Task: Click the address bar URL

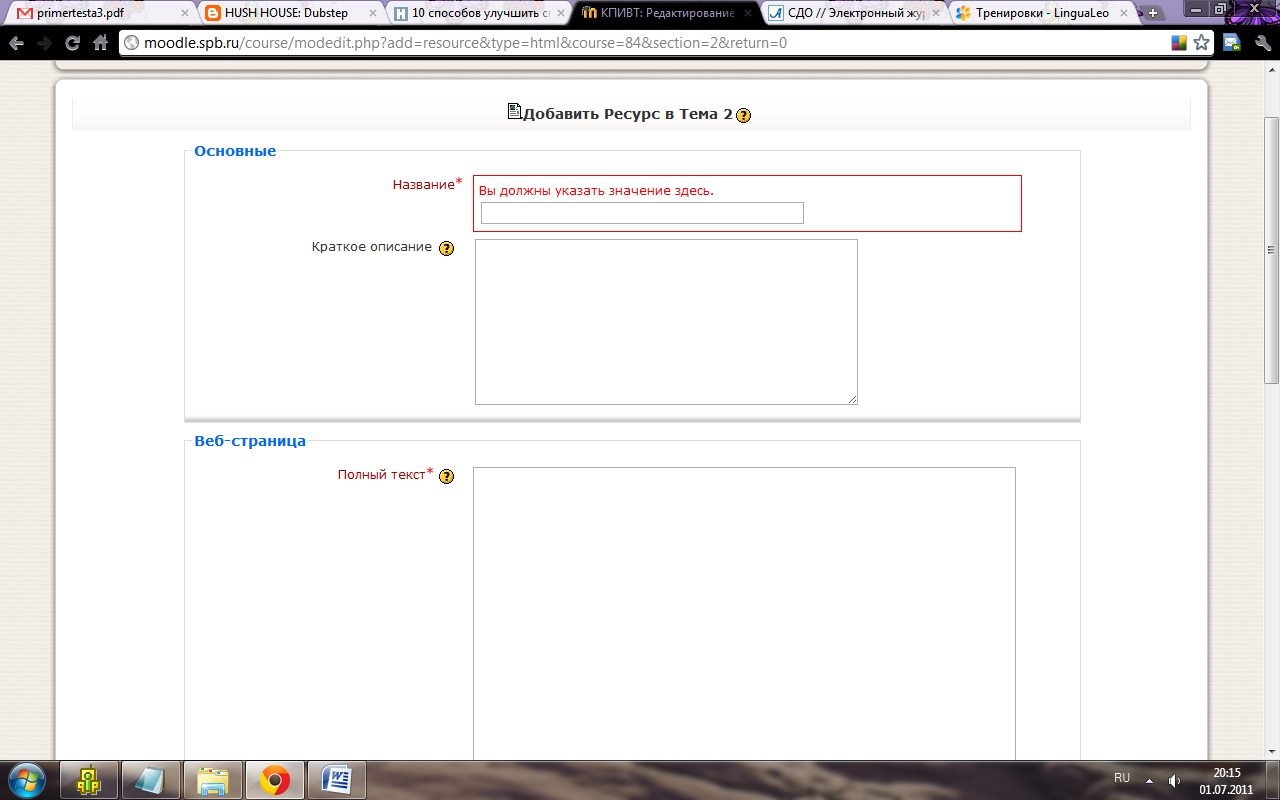Action: point(465,43)
